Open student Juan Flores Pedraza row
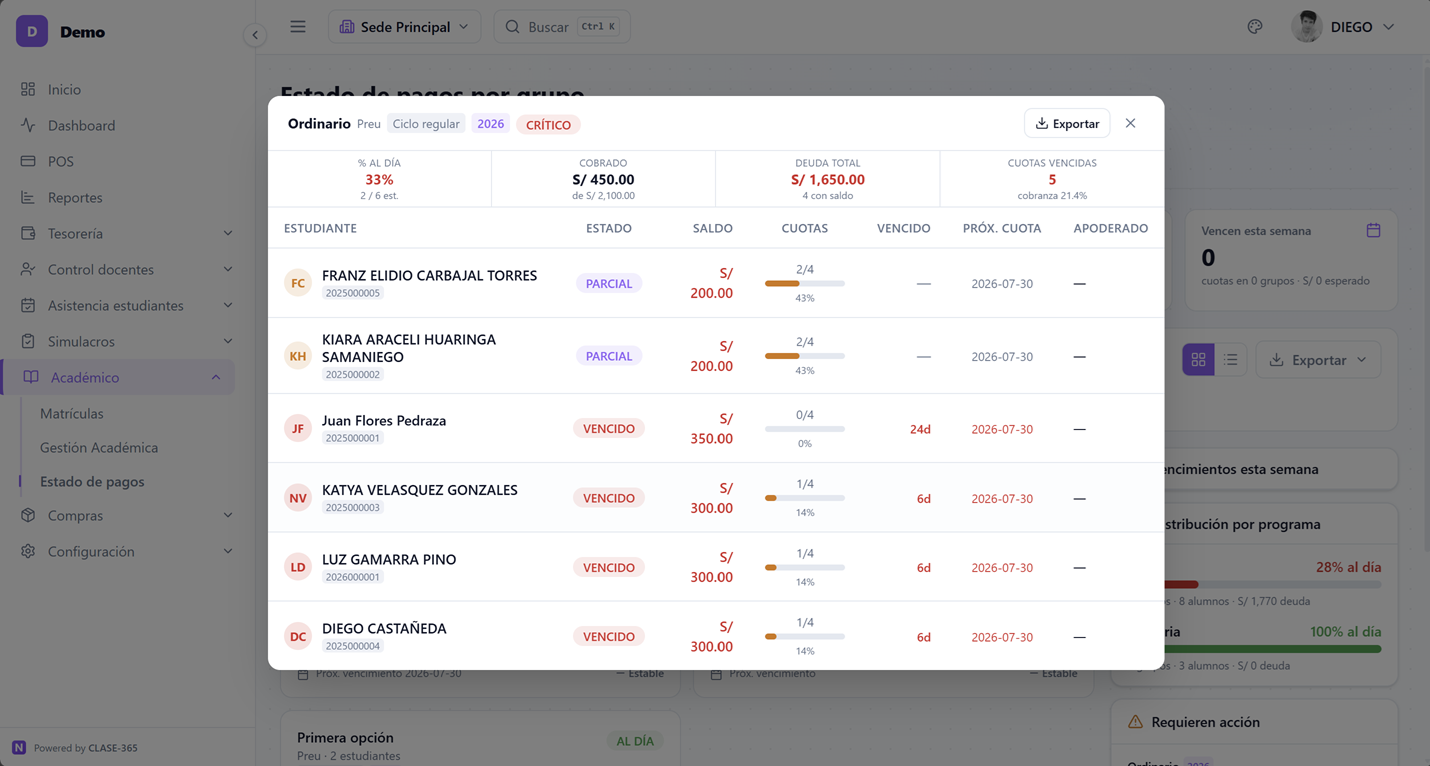Screen dimensions: 1430x766 pyautogui.click(x=716, y=428)
